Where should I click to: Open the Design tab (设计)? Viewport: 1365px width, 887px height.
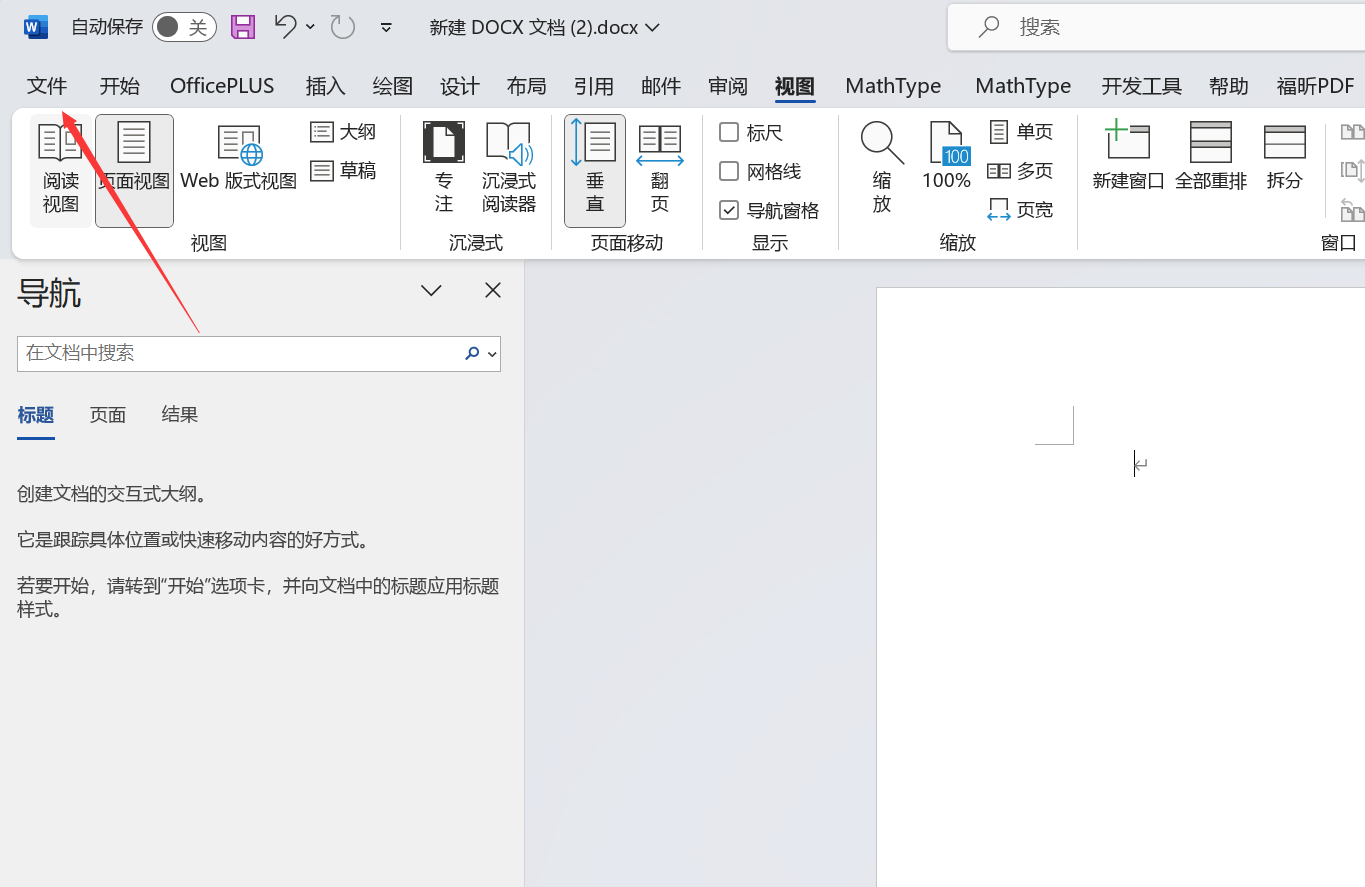460,86
